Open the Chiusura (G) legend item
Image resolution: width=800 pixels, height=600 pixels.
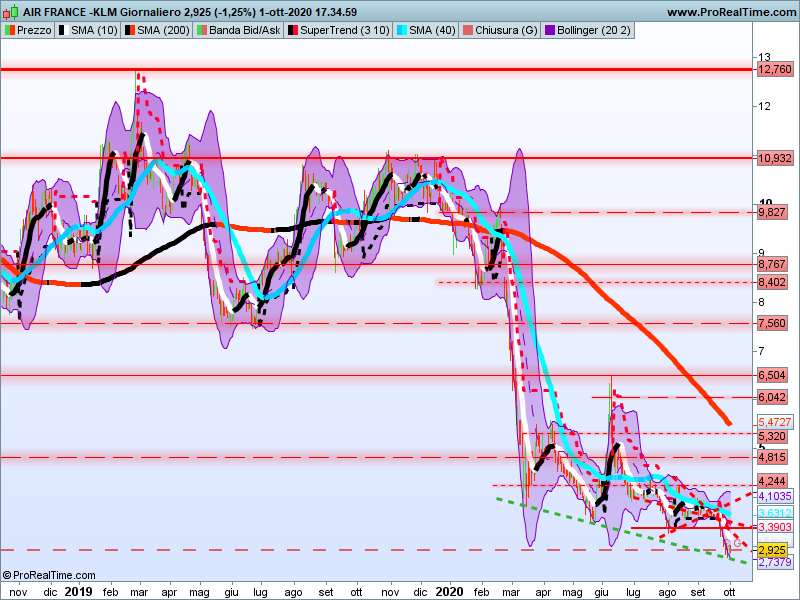pos(499,30)
